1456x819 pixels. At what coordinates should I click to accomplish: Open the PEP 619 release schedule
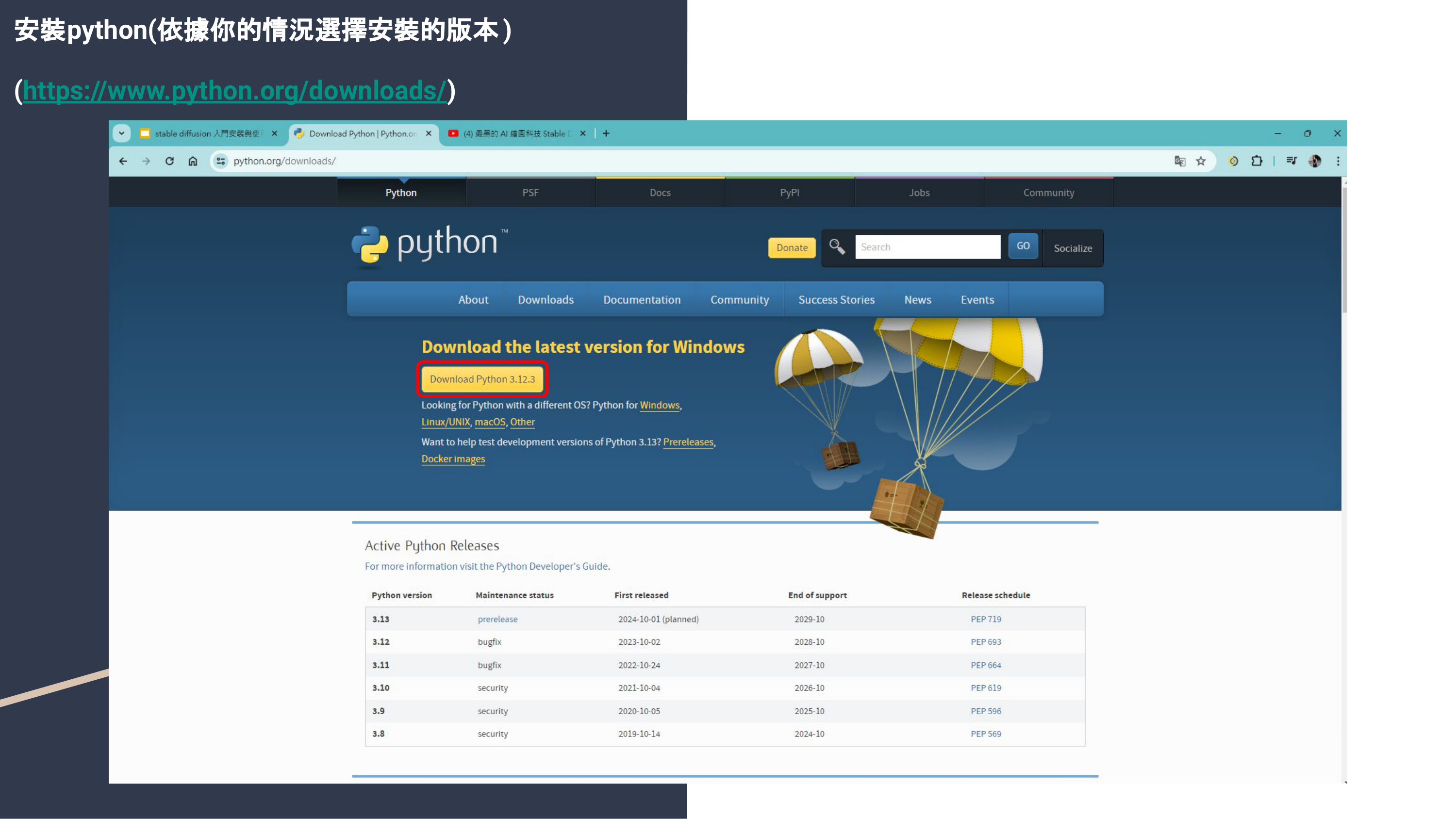[986, 688]
